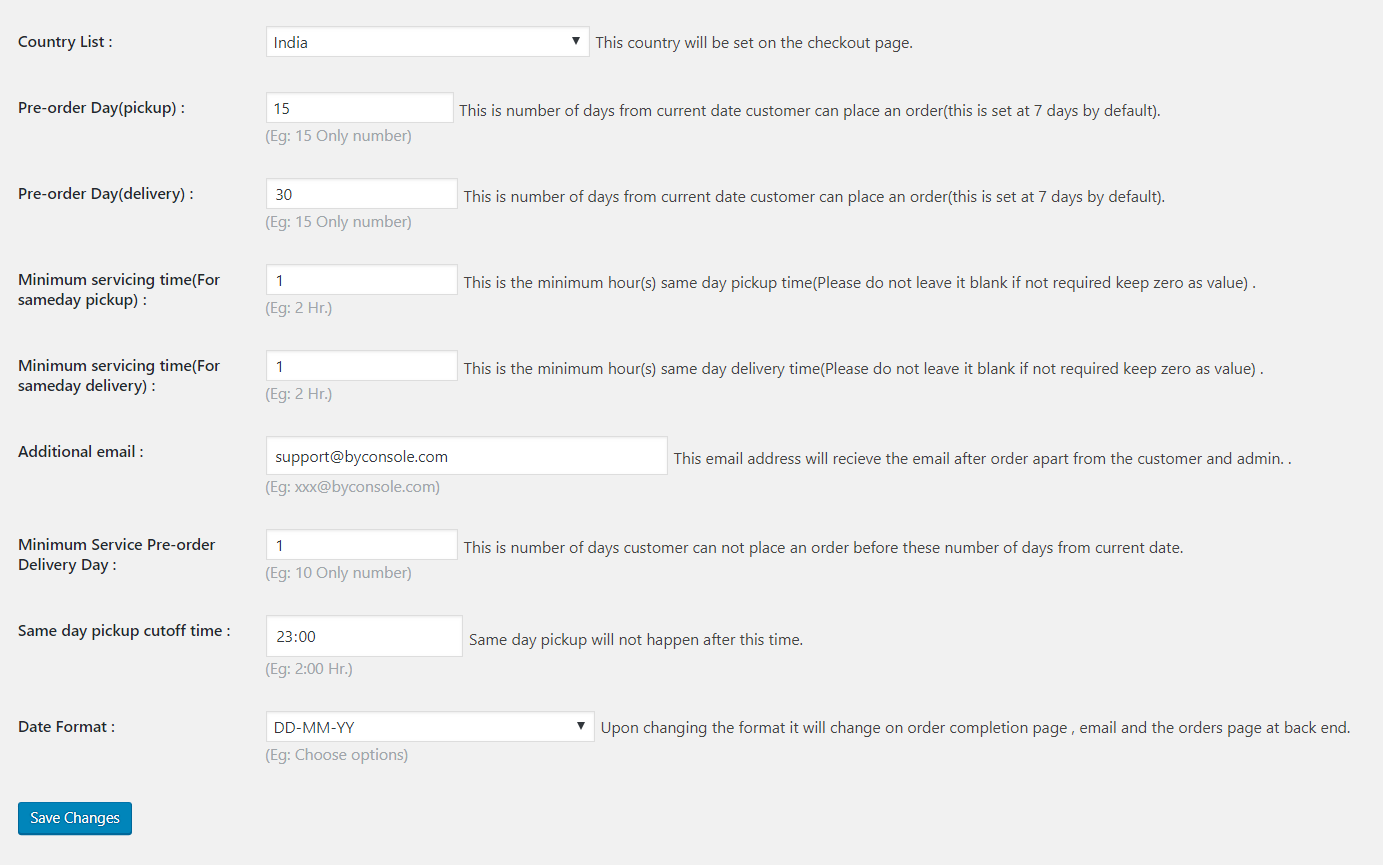This screenshot has width=1383, height=865.
Task: Click the "Additional email :" label
Action: tap(81, 452)
